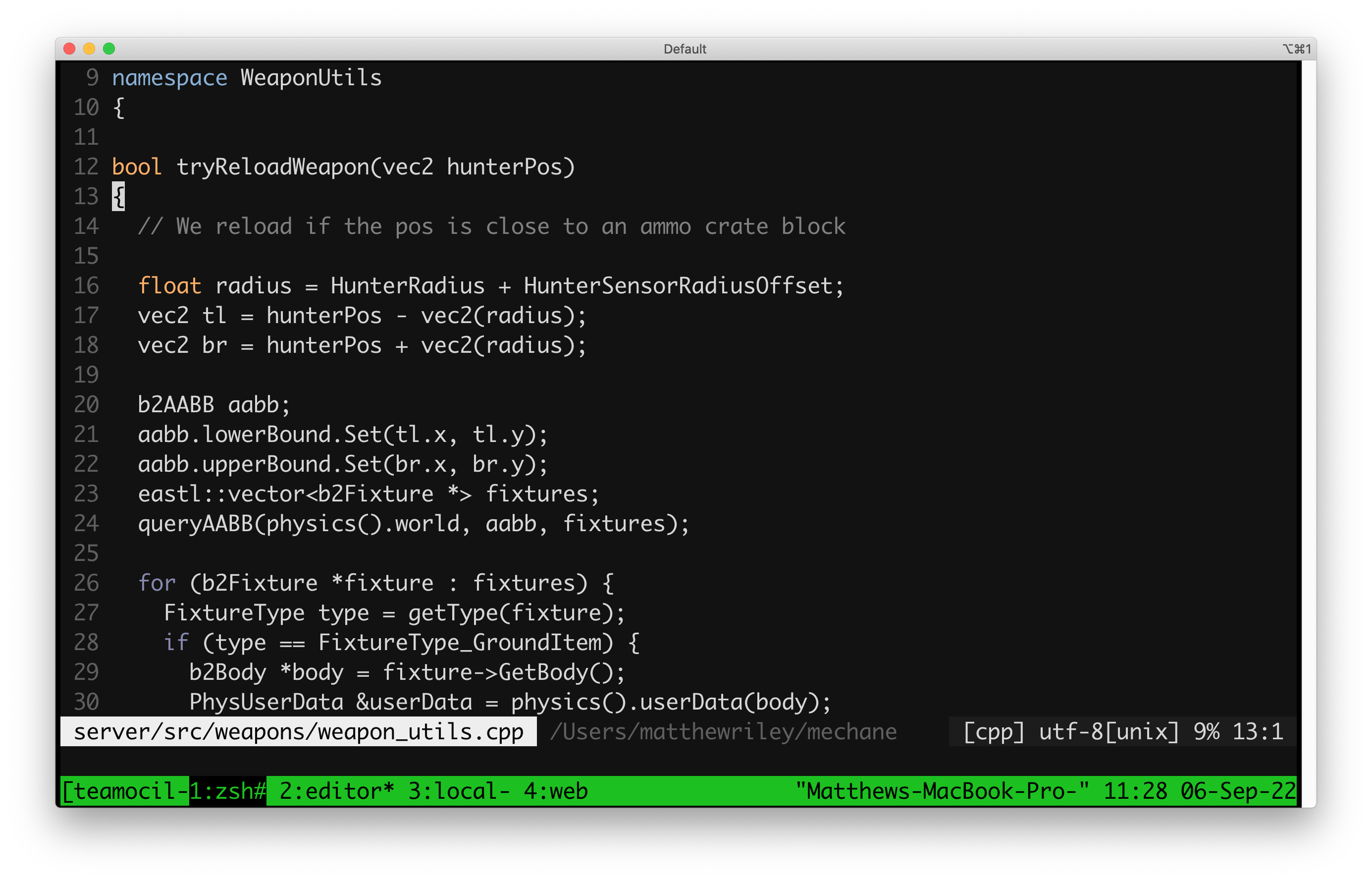Switch to tmux window 2:editor*
The width and height of the screenshot is (1372, 881).
coord(337,791)
